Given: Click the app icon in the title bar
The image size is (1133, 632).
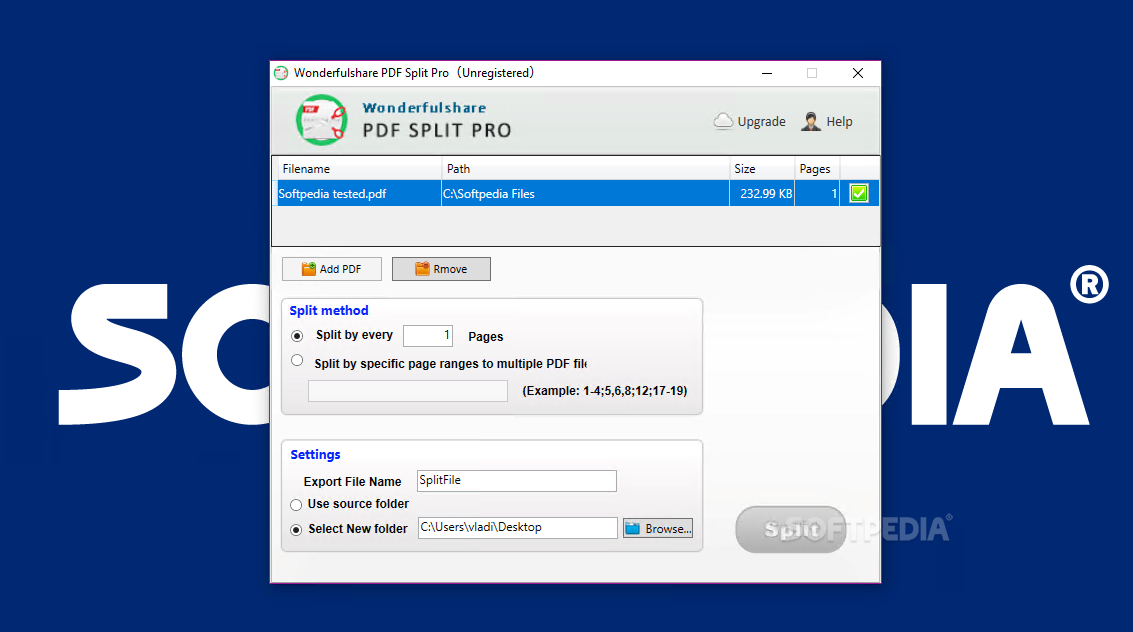Looking at the screenshot, I should coord(281,73).
